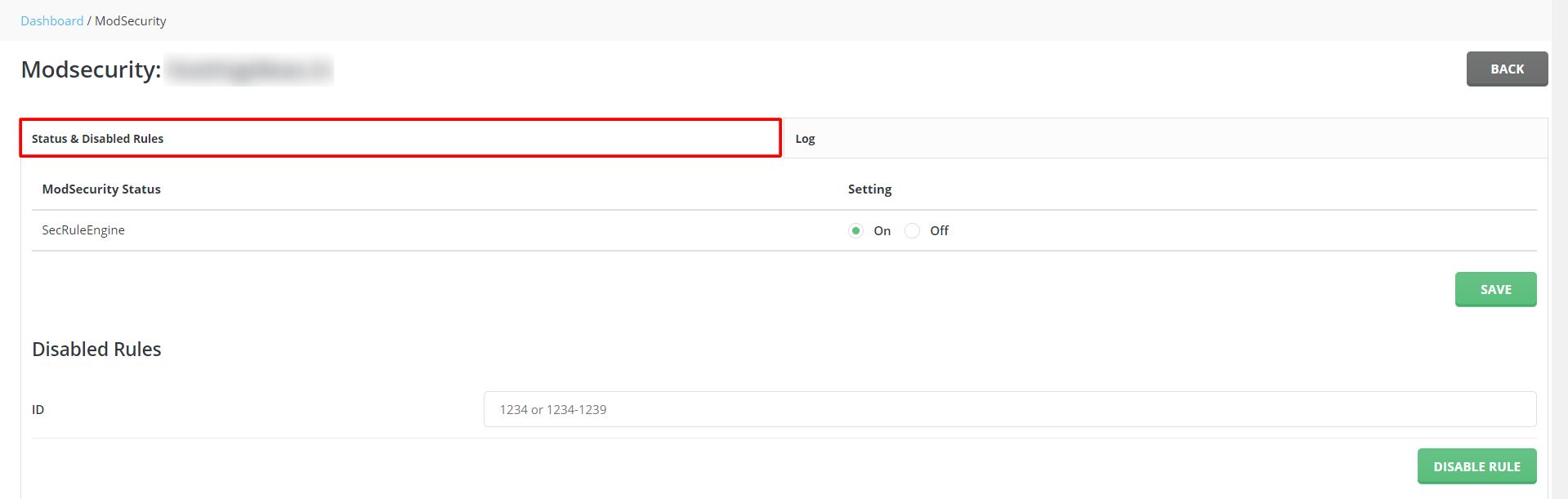Click the ModSecurity Status column header
Viewport: 1568px width, 499px height.
coord(101,189)
